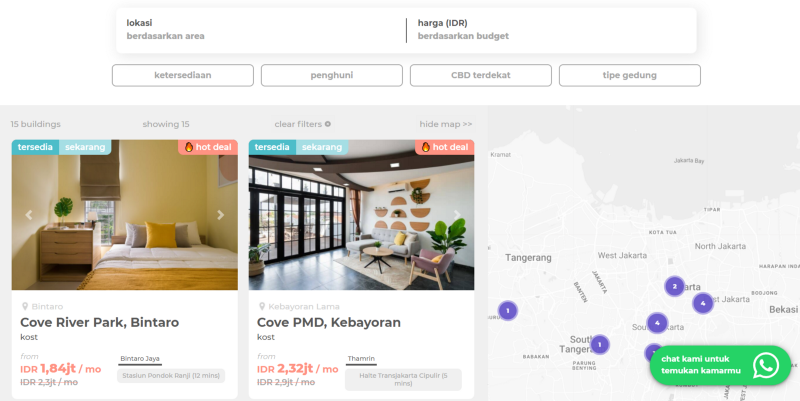800x401 pixels.
Task: Open the lokasi berdasarkan area field
Action: tap(261, 30)
